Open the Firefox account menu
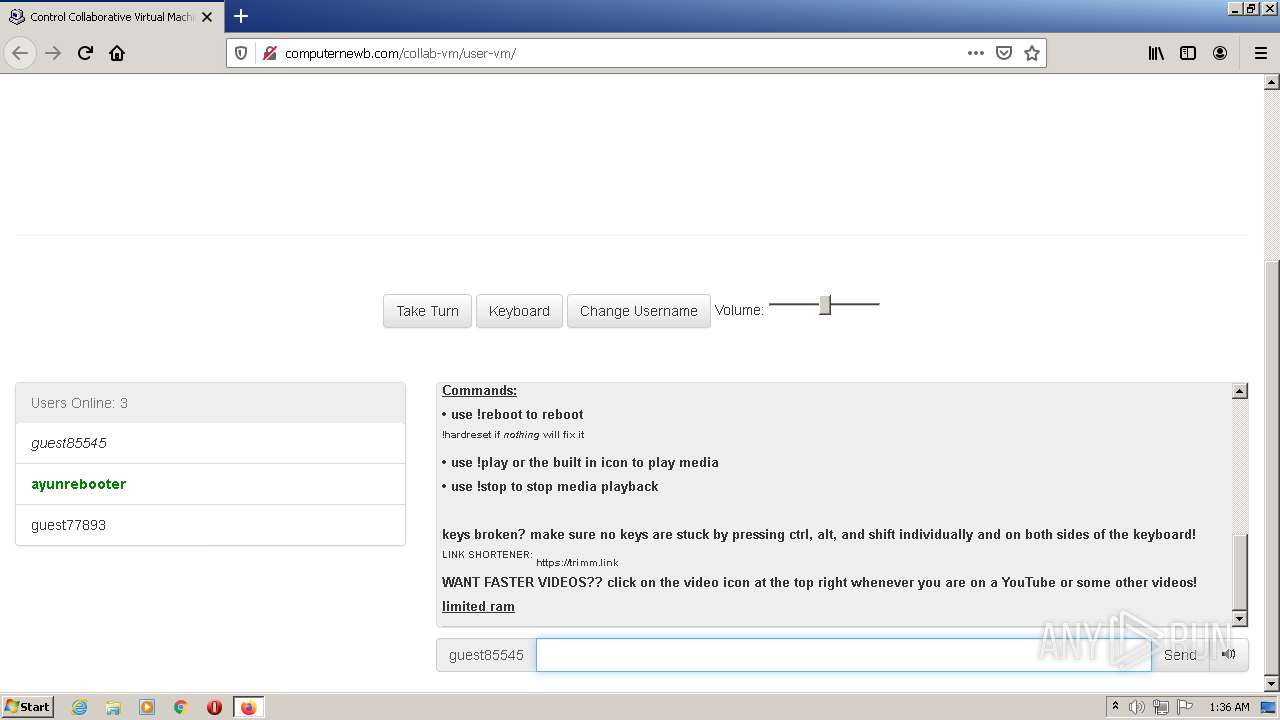This screenshot has width=1280, height=720. 1220,53
